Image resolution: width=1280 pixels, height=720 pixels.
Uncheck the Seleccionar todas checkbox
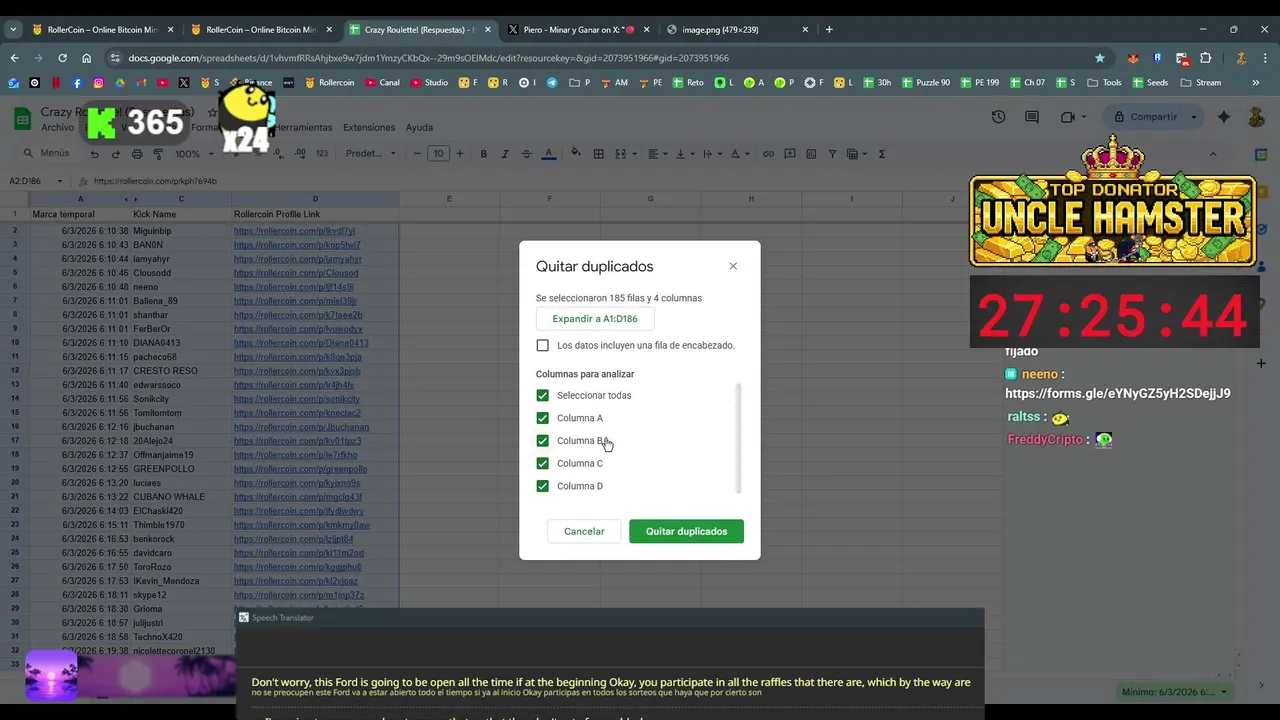click(543, 395)
